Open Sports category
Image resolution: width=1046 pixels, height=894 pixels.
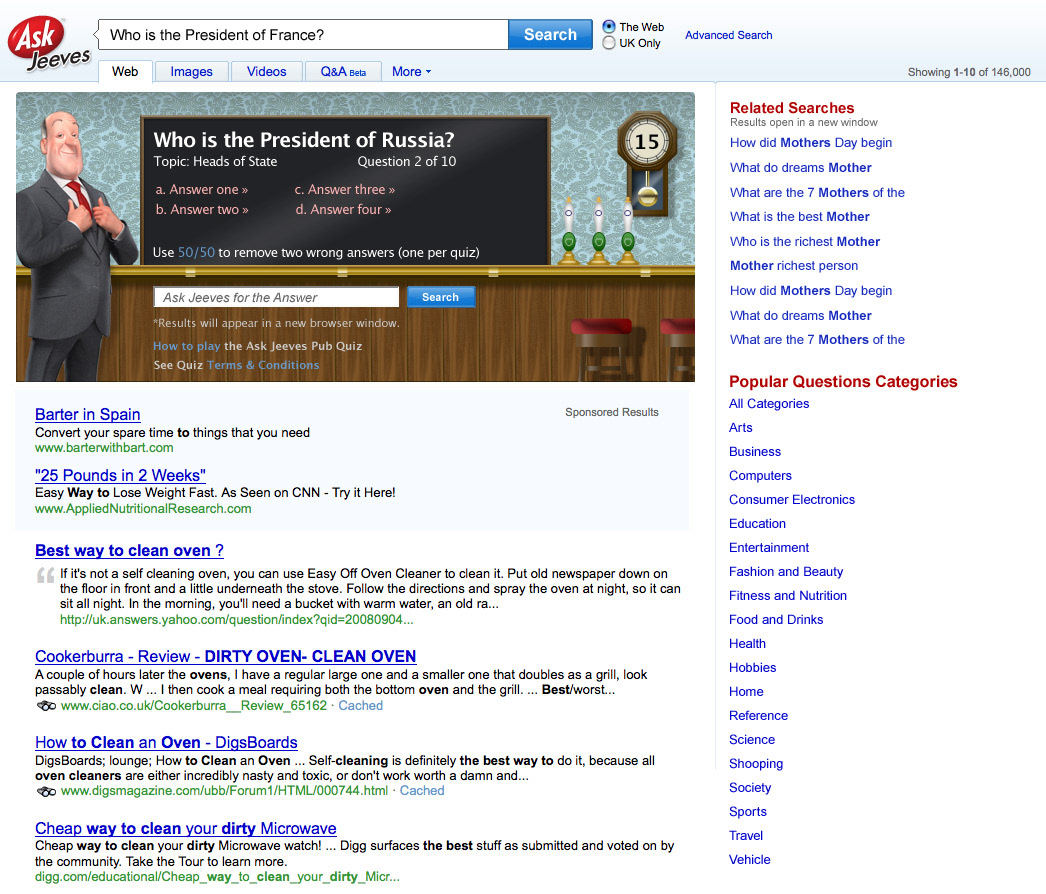click(x=747, y=812)
